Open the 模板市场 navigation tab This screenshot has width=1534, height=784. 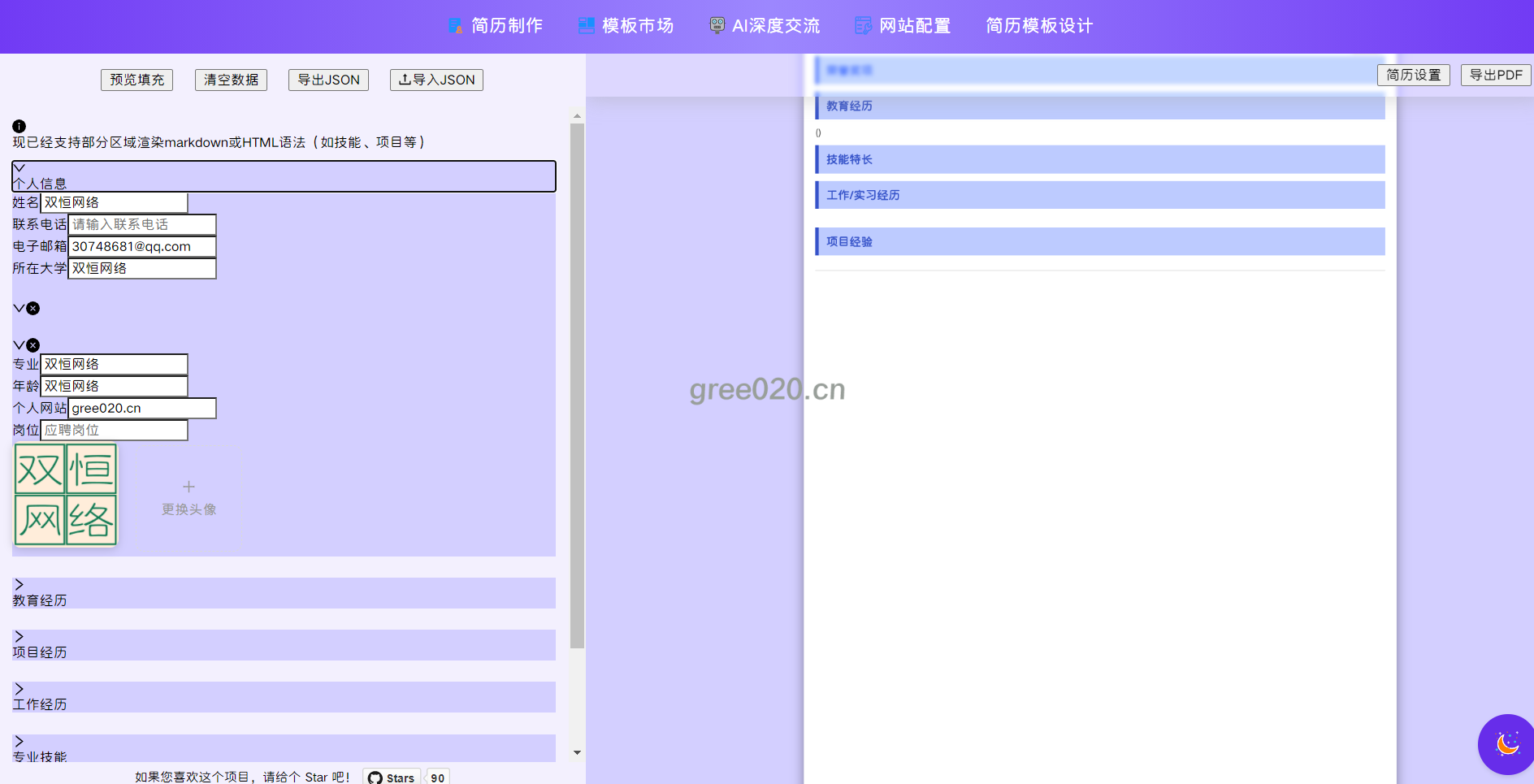coord(637,26)
